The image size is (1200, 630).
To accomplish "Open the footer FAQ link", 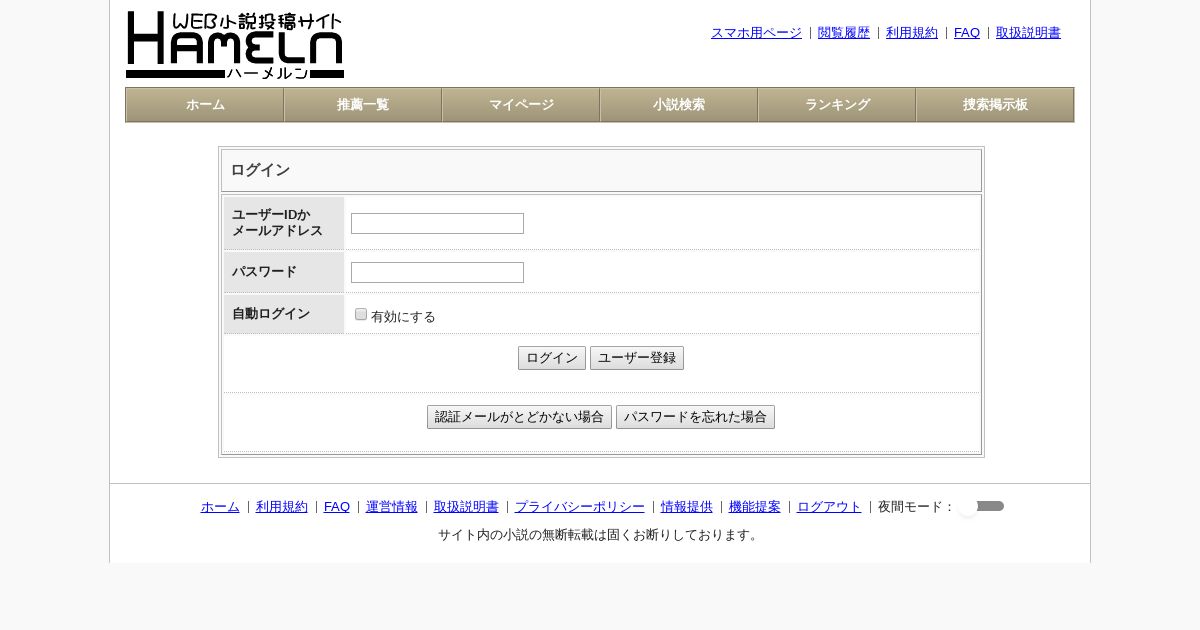I will click(337, 507).
